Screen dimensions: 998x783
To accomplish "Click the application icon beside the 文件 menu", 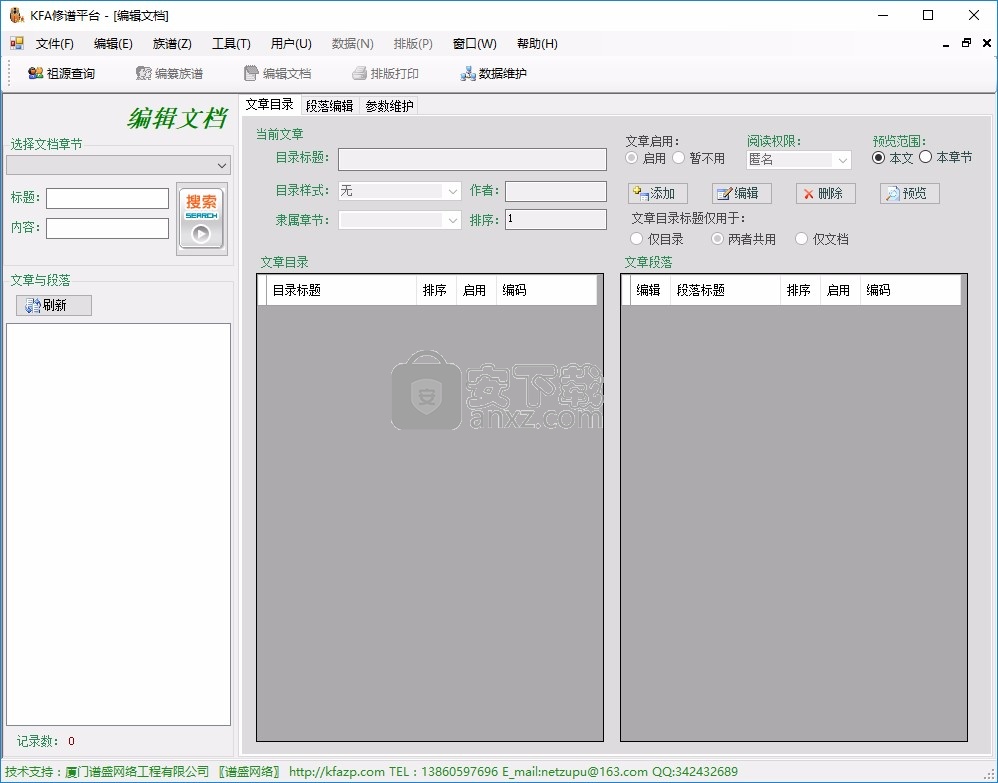I will click(x=17, y=43).
